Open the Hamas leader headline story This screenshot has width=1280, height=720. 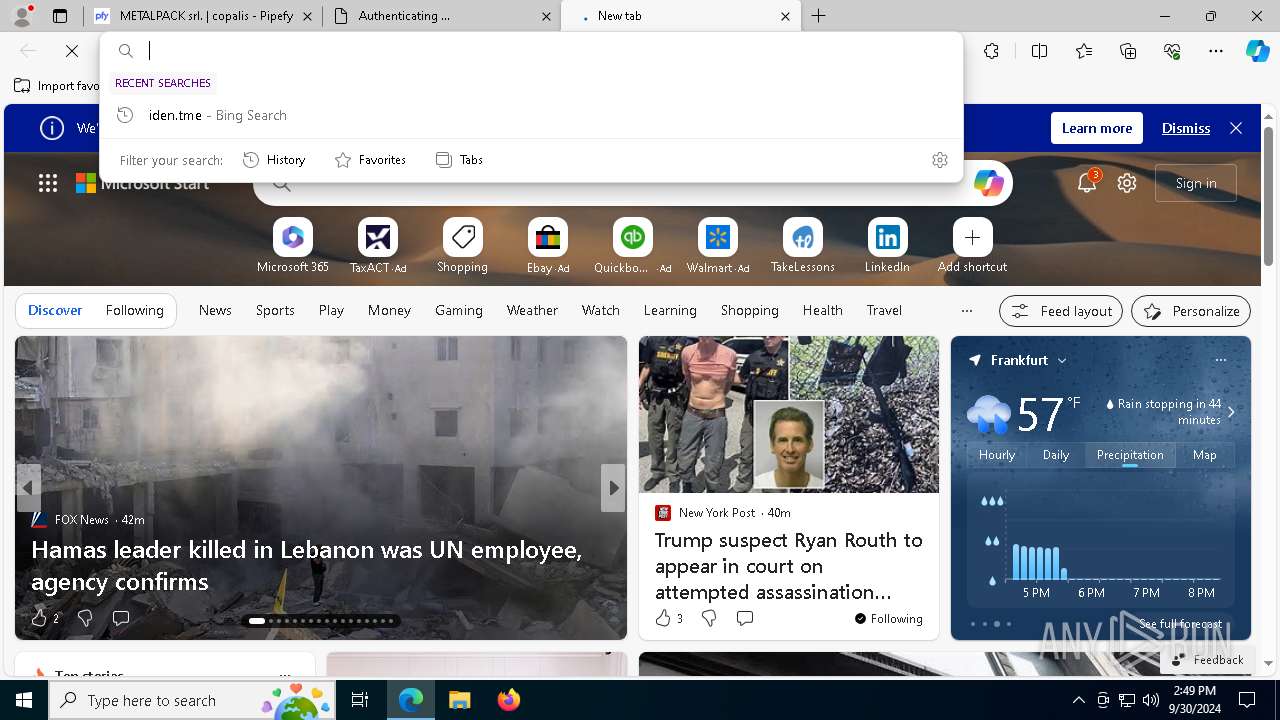pyautogui.click(x=306, y=565)
